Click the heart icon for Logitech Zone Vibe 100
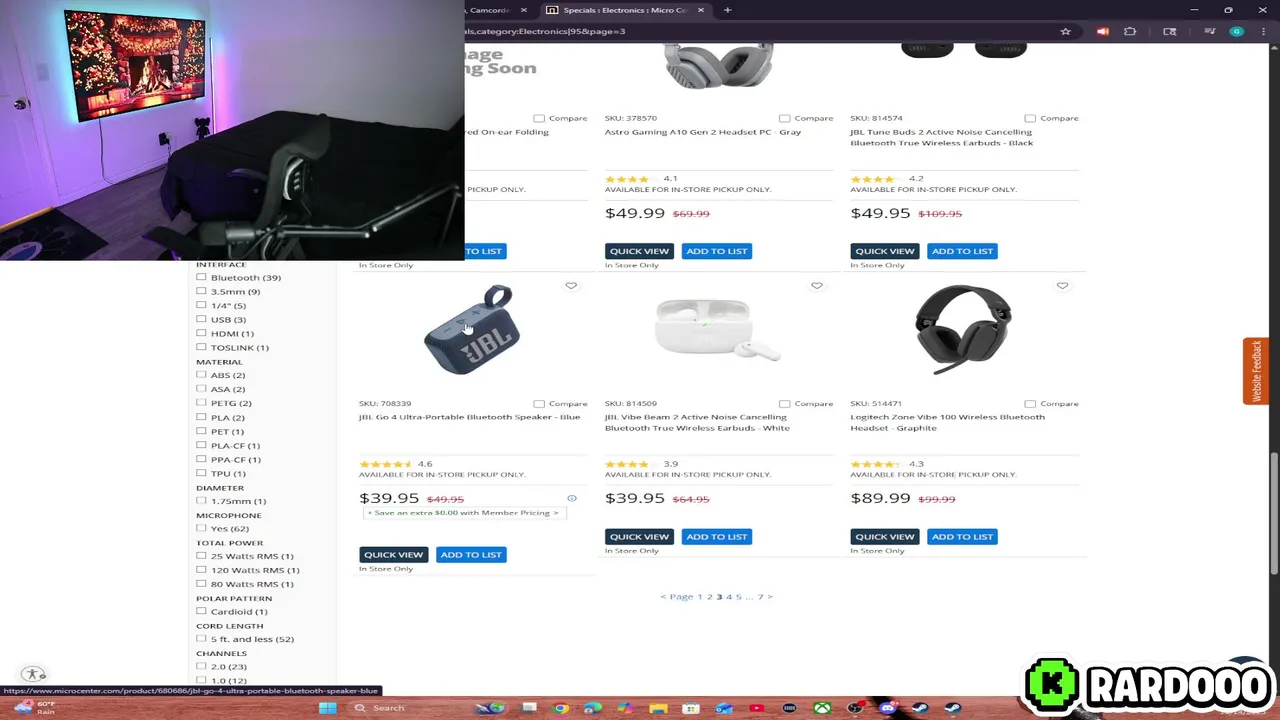The height and width of the screenshot is (720, 1280). pyautogui.click(x=1062, y=286)
